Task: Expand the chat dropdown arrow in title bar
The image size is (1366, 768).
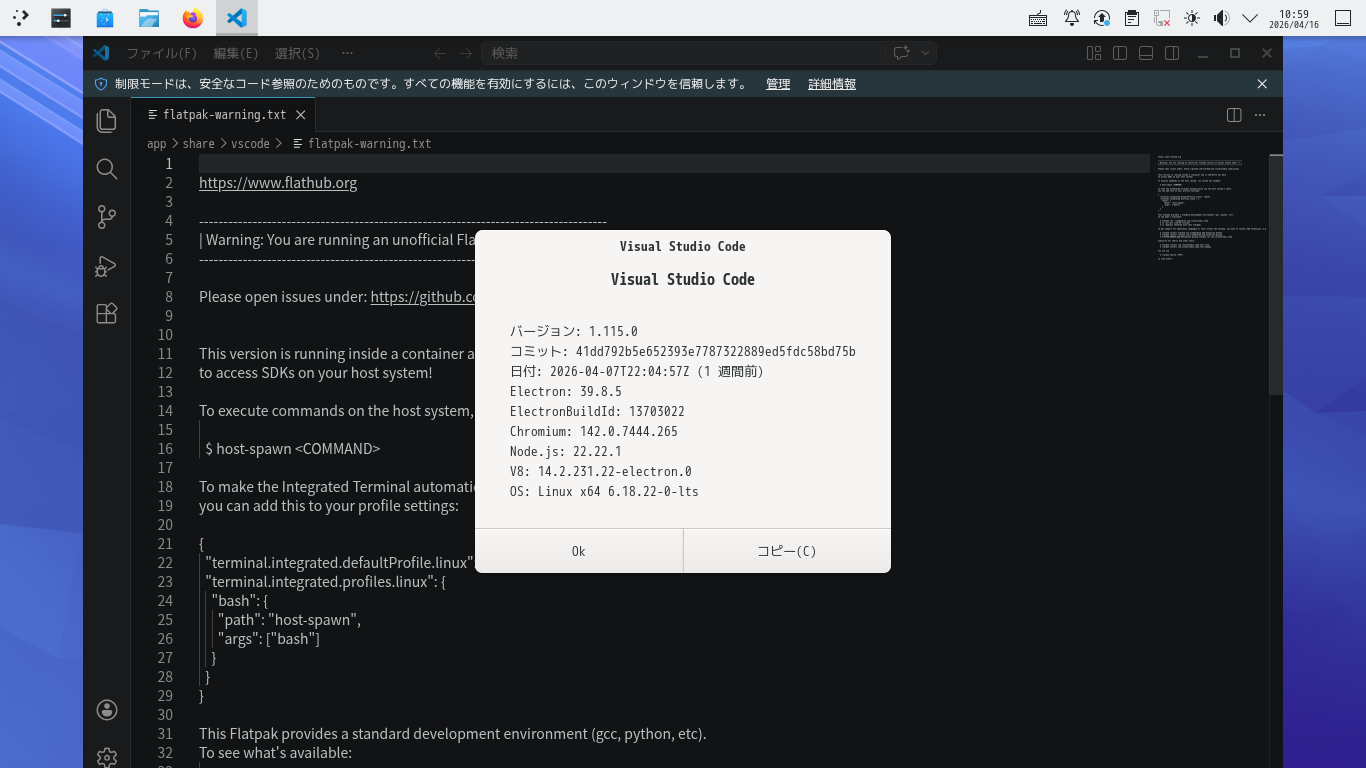Action: [926, 53]
